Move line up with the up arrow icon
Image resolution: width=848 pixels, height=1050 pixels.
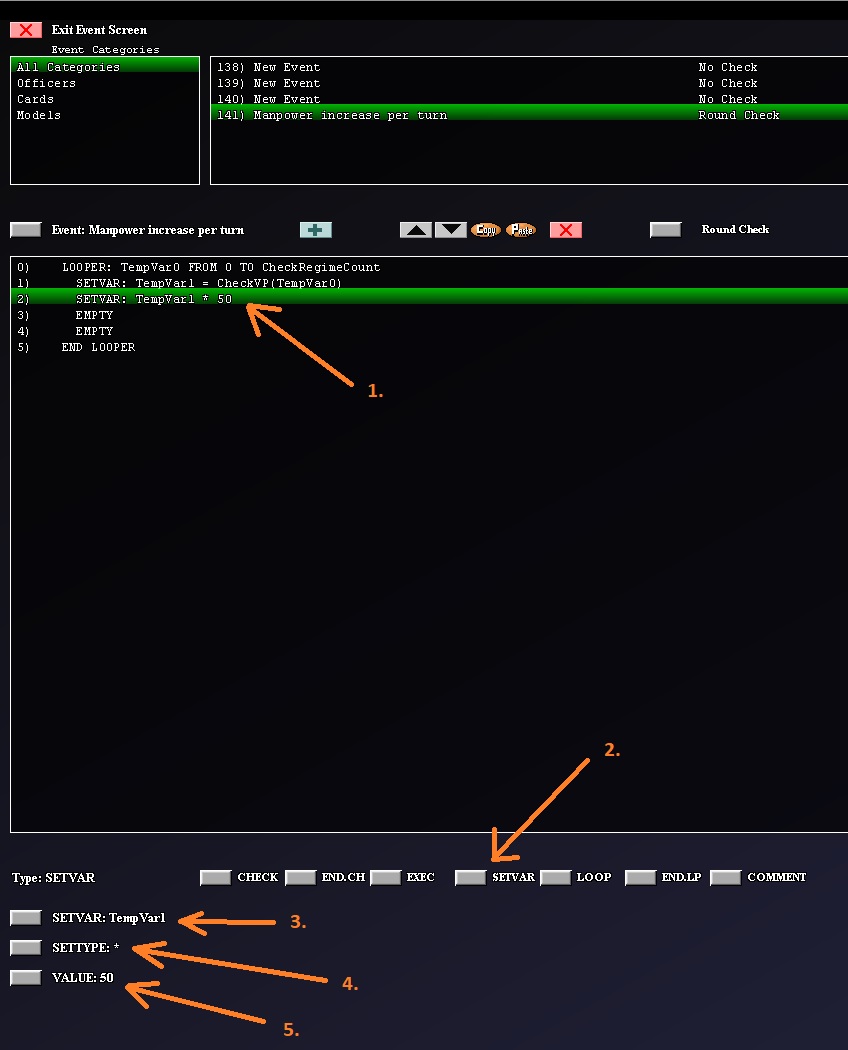(416, 230)
